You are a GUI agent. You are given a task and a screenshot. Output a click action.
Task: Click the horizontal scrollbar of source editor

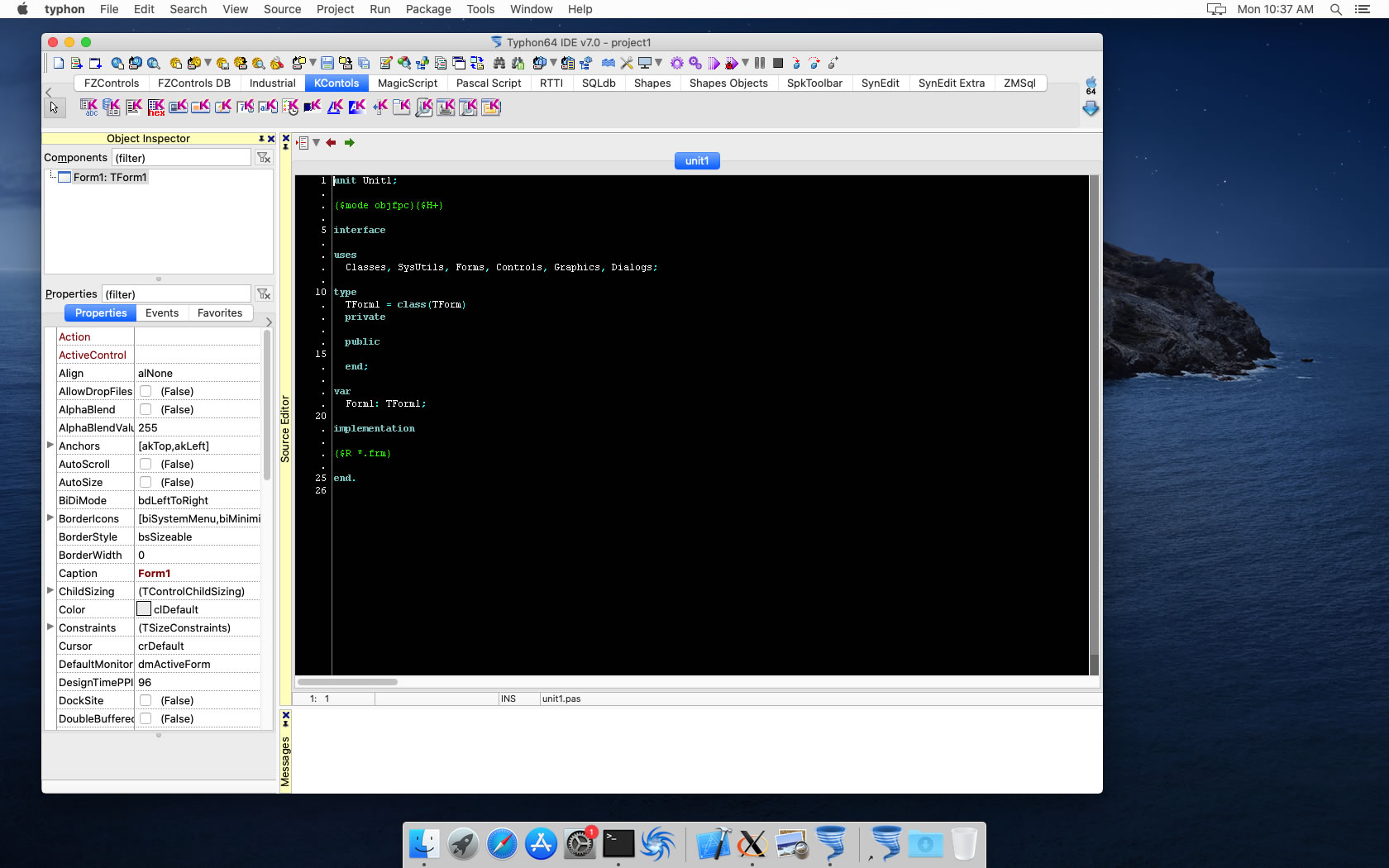pos(347,682)
